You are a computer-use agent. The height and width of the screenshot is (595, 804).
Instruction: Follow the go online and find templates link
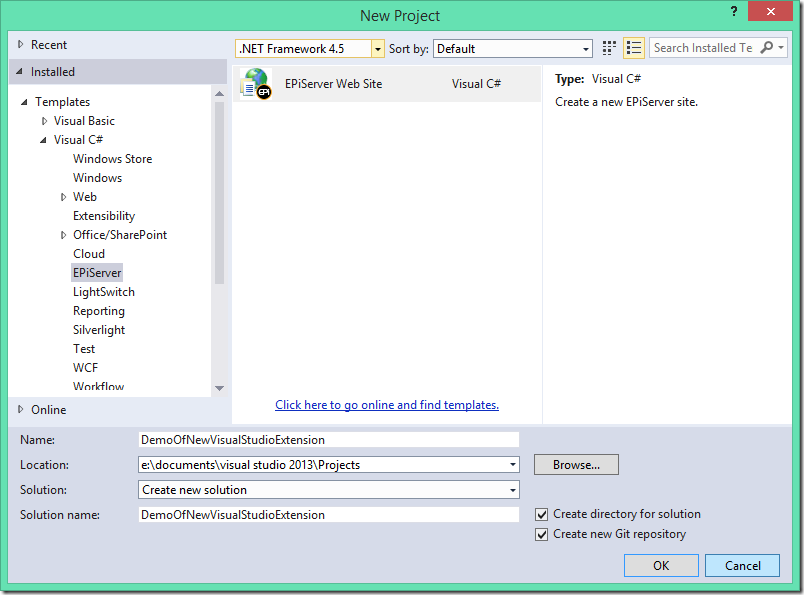pyautogui.click(x=387, y=405)
